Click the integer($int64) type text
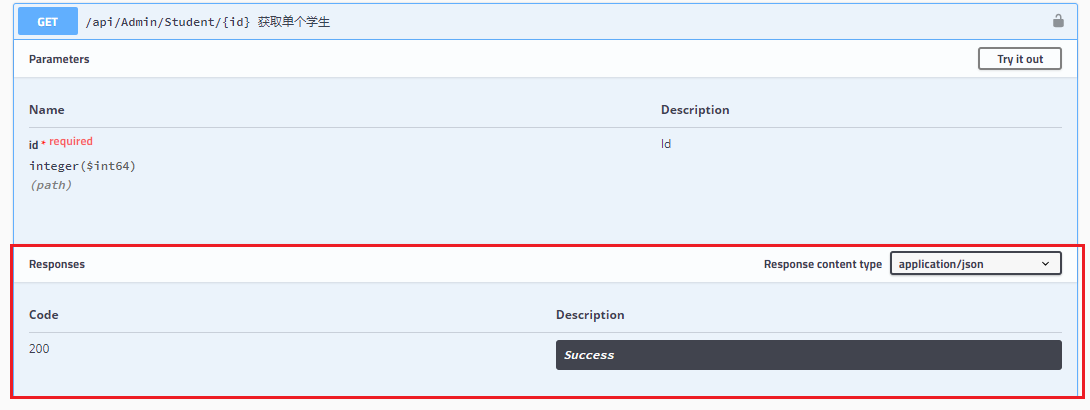Viewport: 1090px width, 410px height. [82, 166]
